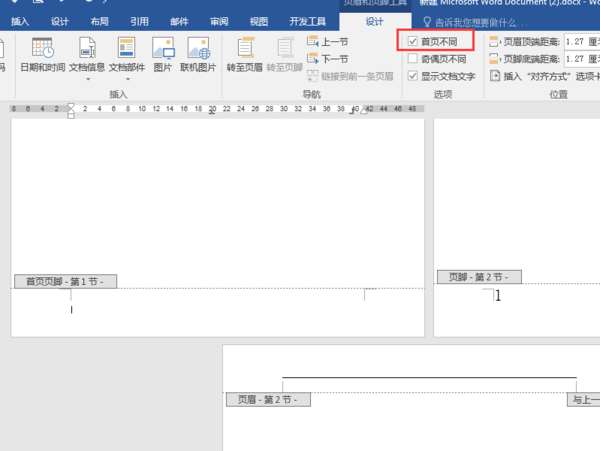600x451 pixels.
Task: Switch to the Layout (布局) tab
Action: (x=99, y=22)
